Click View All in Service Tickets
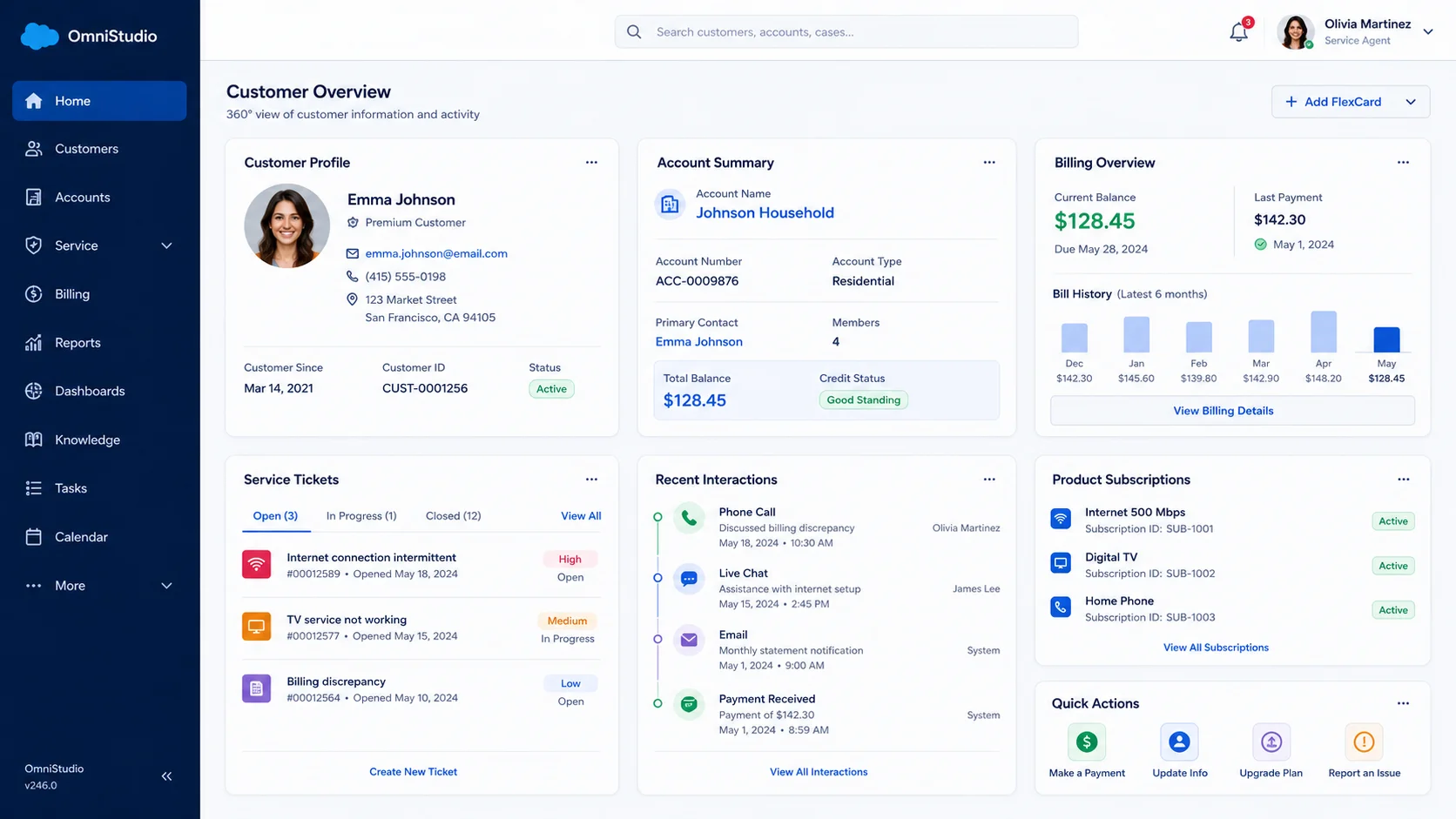The width and height of the screenshot is (1456, 819). 581,516
